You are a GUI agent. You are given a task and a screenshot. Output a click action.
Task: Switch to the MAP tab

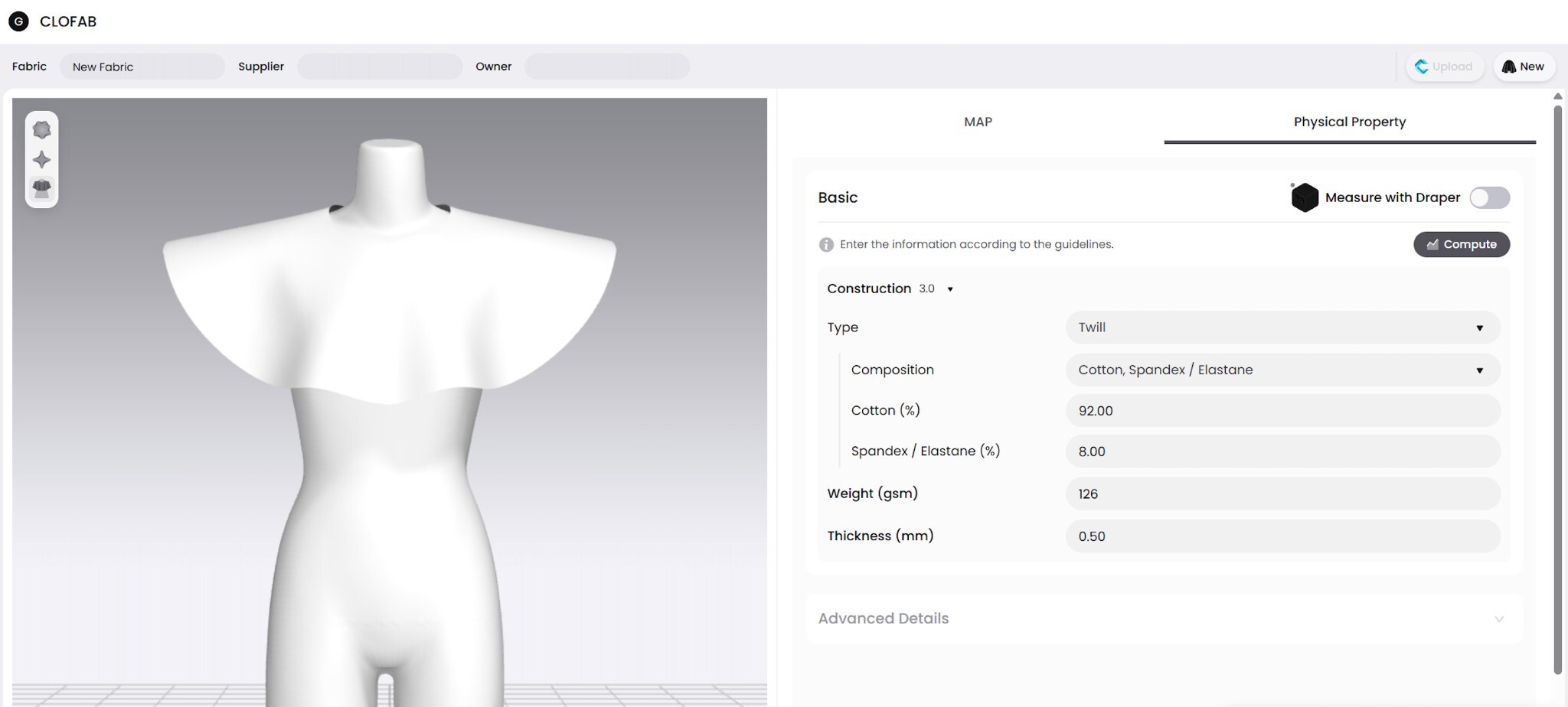click(978, 122)
